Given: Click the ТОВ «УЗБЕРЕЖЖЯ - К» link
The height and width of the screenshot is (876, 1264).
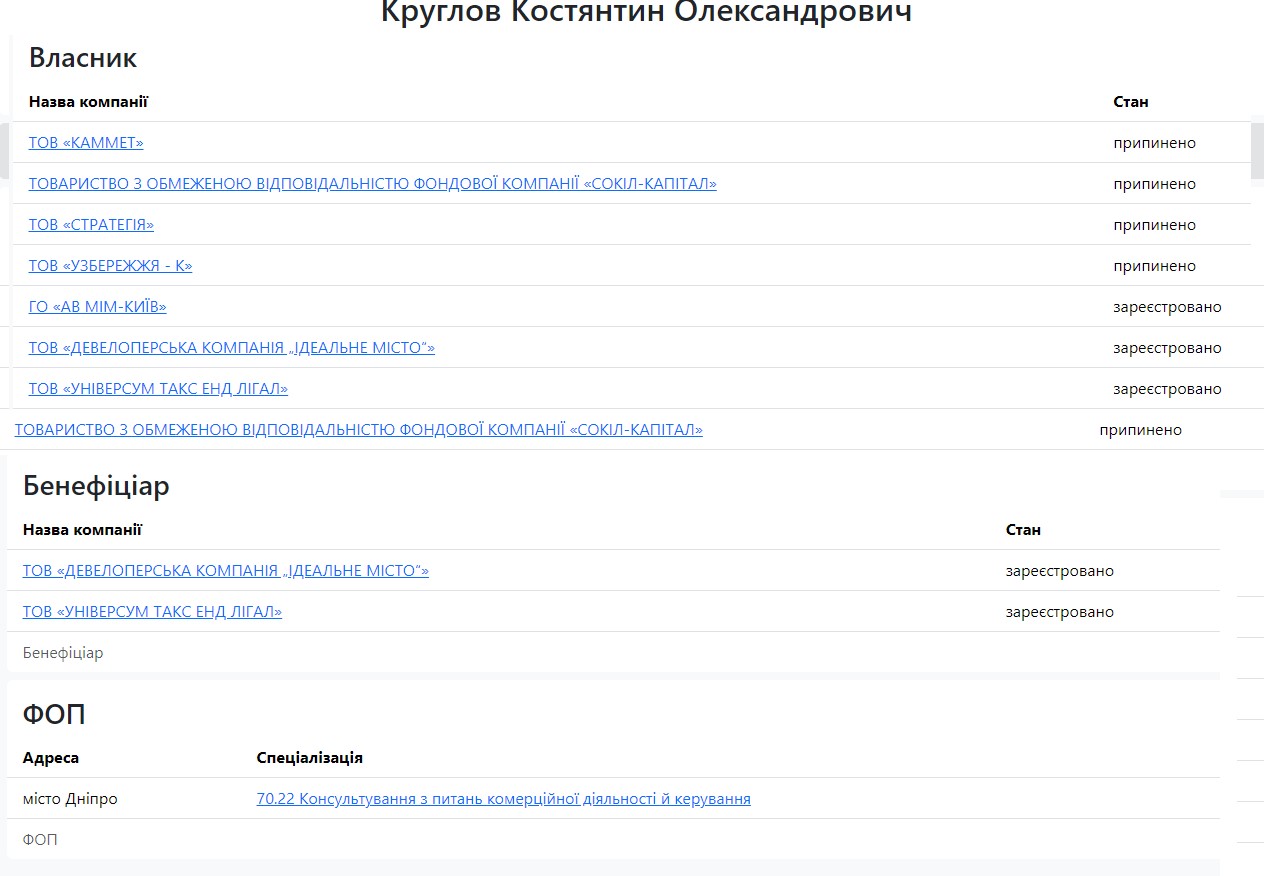Looking at the screenshot, I should click(x=110, y=266).
